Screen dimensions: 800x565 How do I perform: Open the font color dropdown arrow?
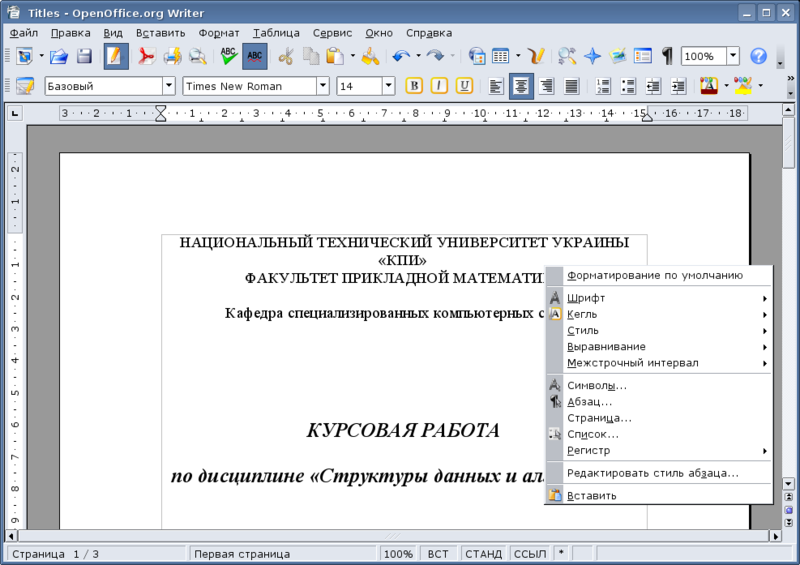click(x=727, y=86)
